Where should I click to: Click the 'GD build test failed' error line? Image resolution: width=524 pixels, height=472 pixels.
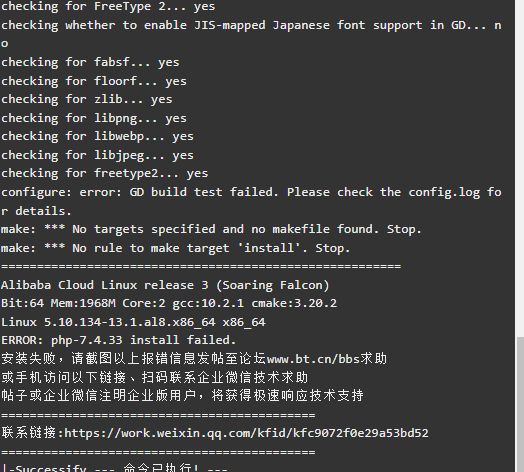pos(251,201)
